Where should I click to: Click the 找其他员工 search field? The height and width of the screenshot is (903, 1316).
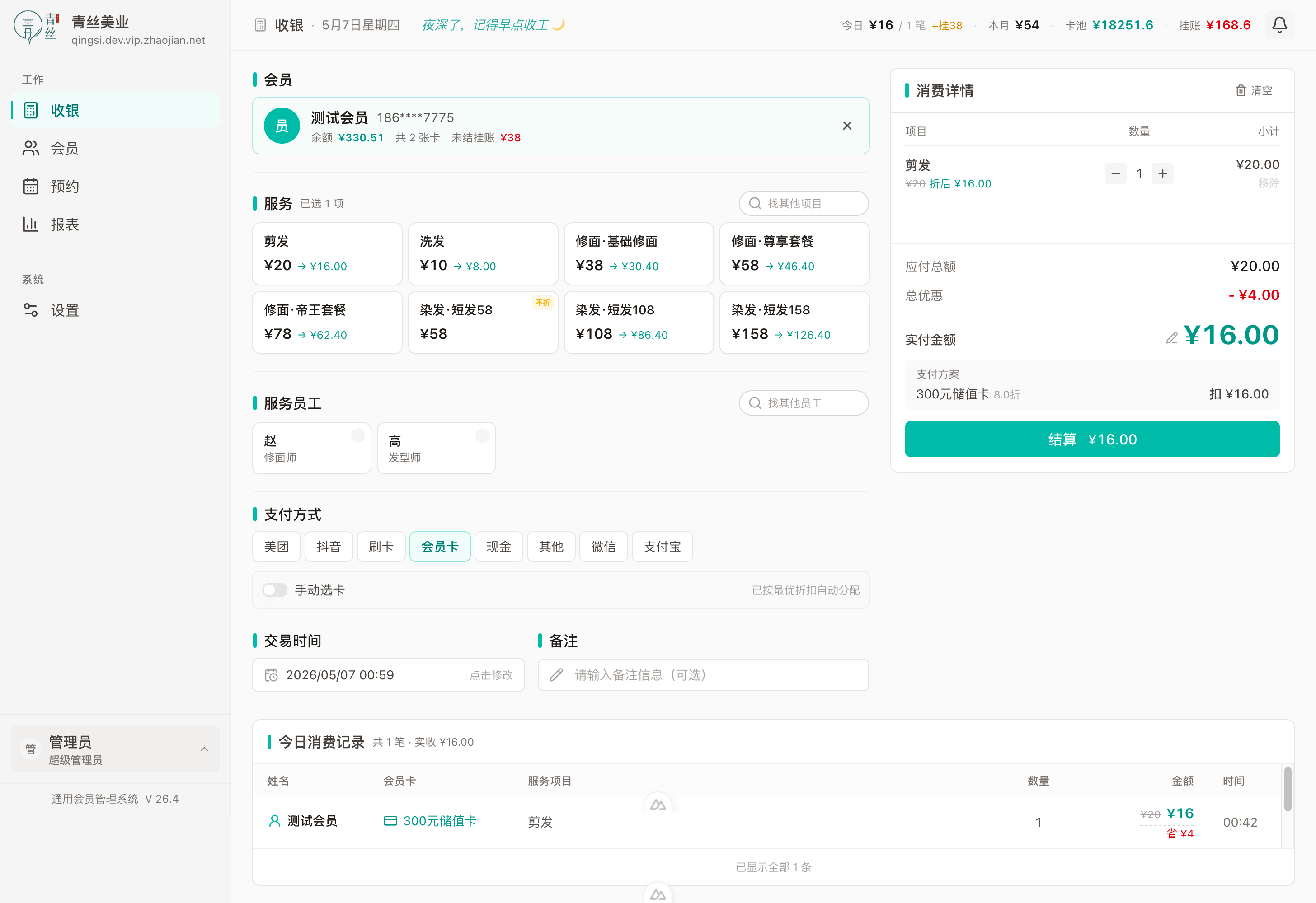point(804,403)
